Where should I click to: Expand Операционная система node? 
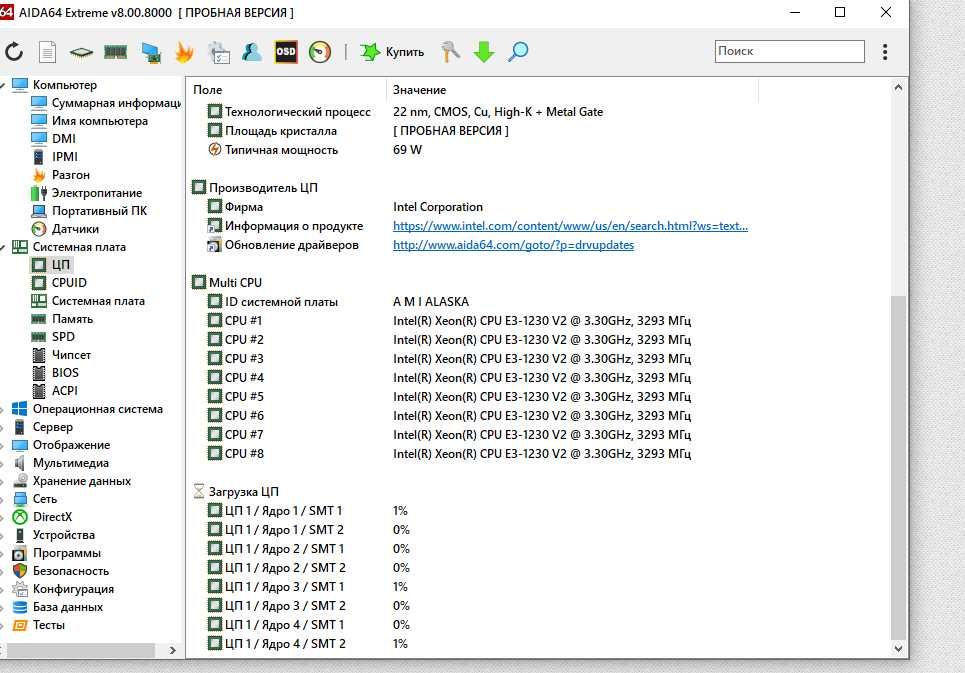click(x=2, y=409)
